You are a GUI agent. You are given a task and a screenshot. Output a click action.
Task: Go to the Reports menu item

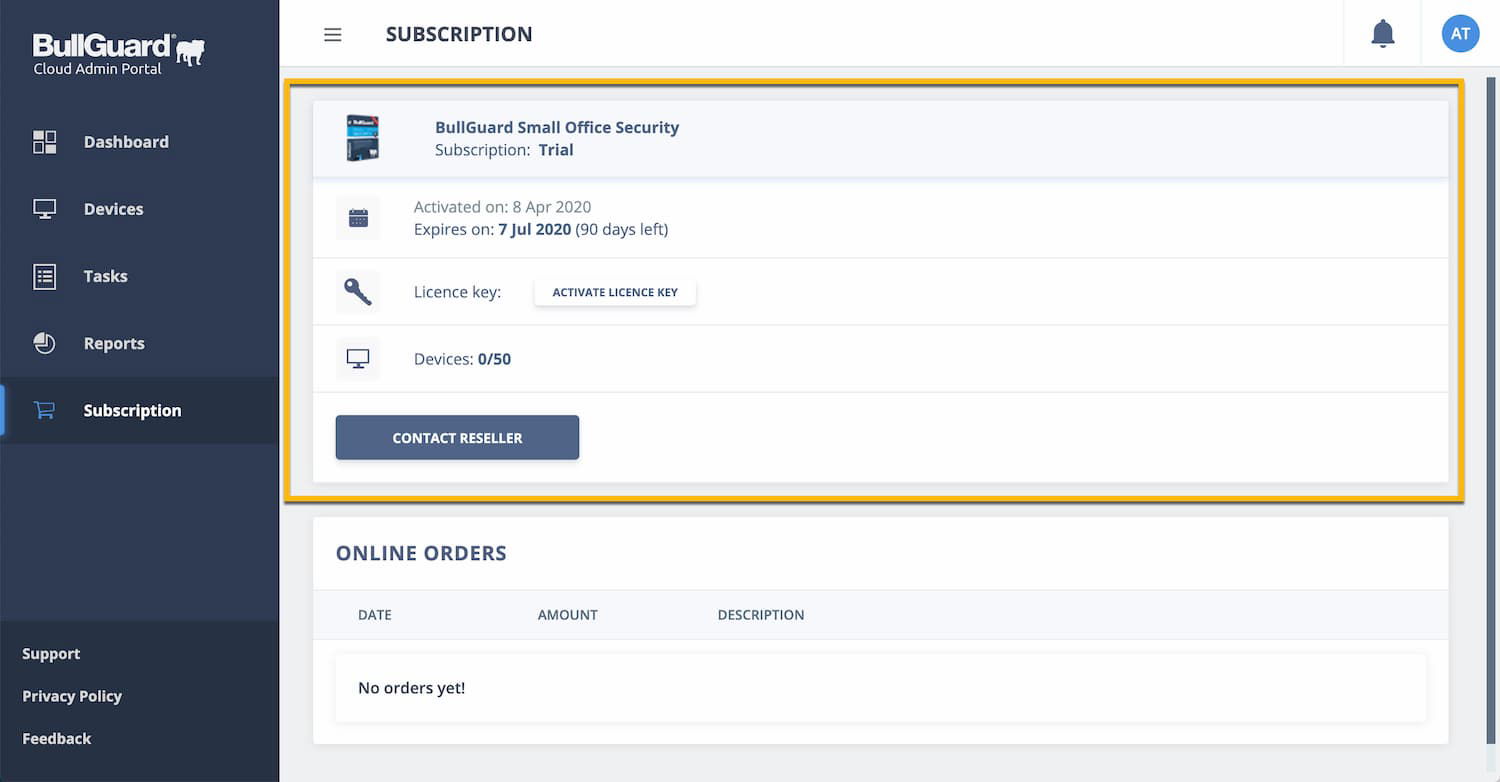114,343
